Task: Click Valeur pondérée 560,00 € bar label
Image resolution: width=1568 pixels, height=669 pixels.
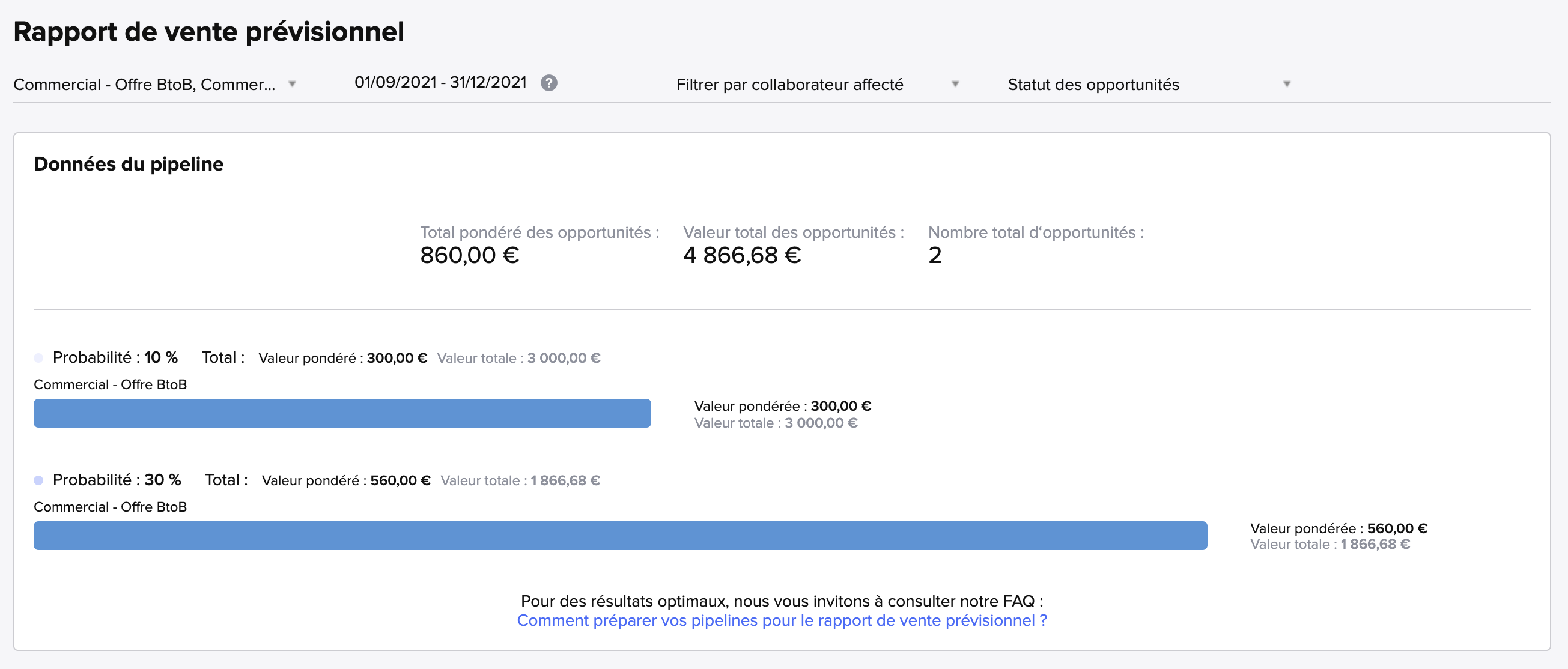Action: pyautogui.click(x=1338, y=528)
